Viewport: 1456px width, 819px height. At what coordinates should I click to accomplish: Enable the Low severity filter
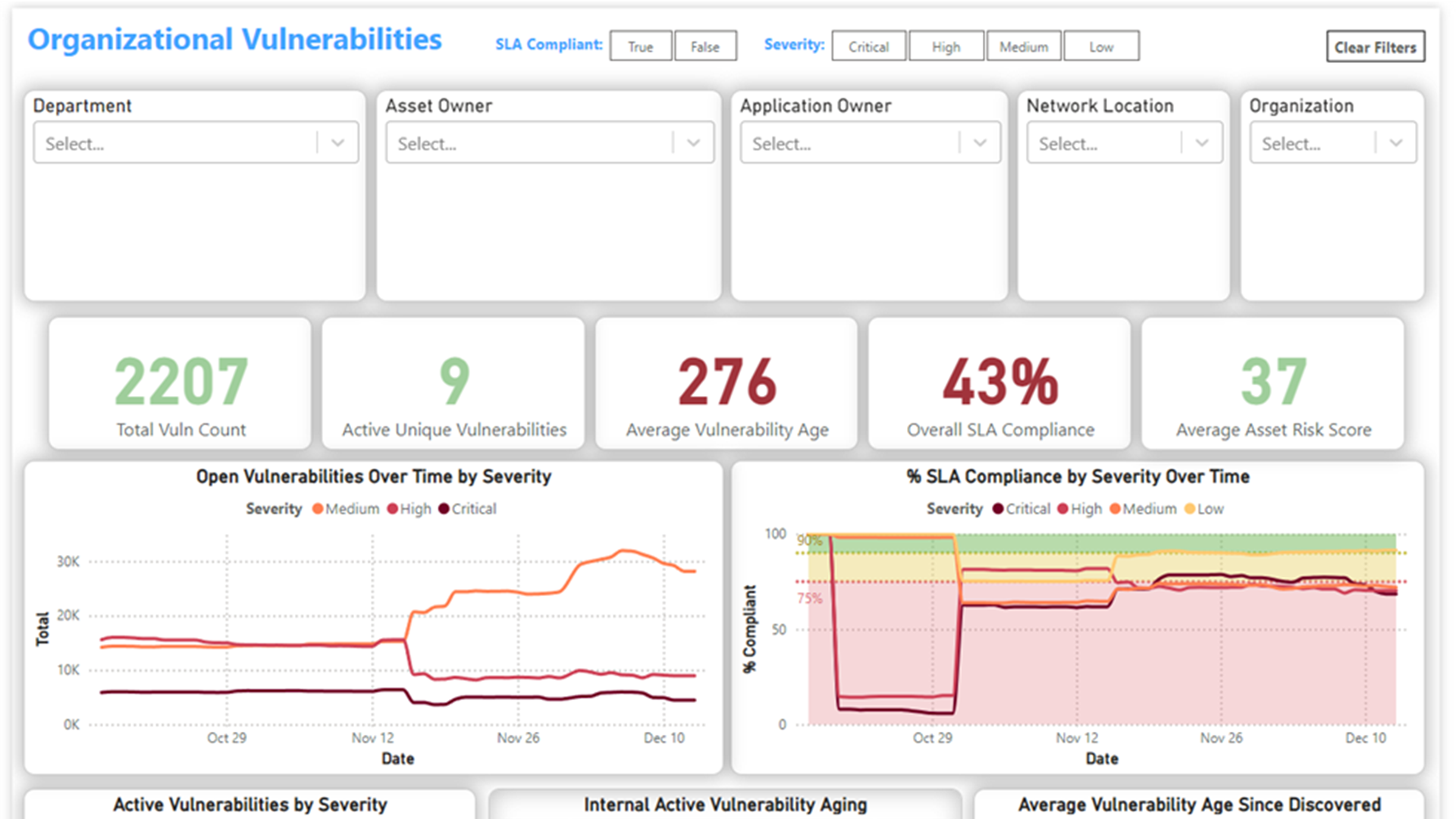[1100, 46]
